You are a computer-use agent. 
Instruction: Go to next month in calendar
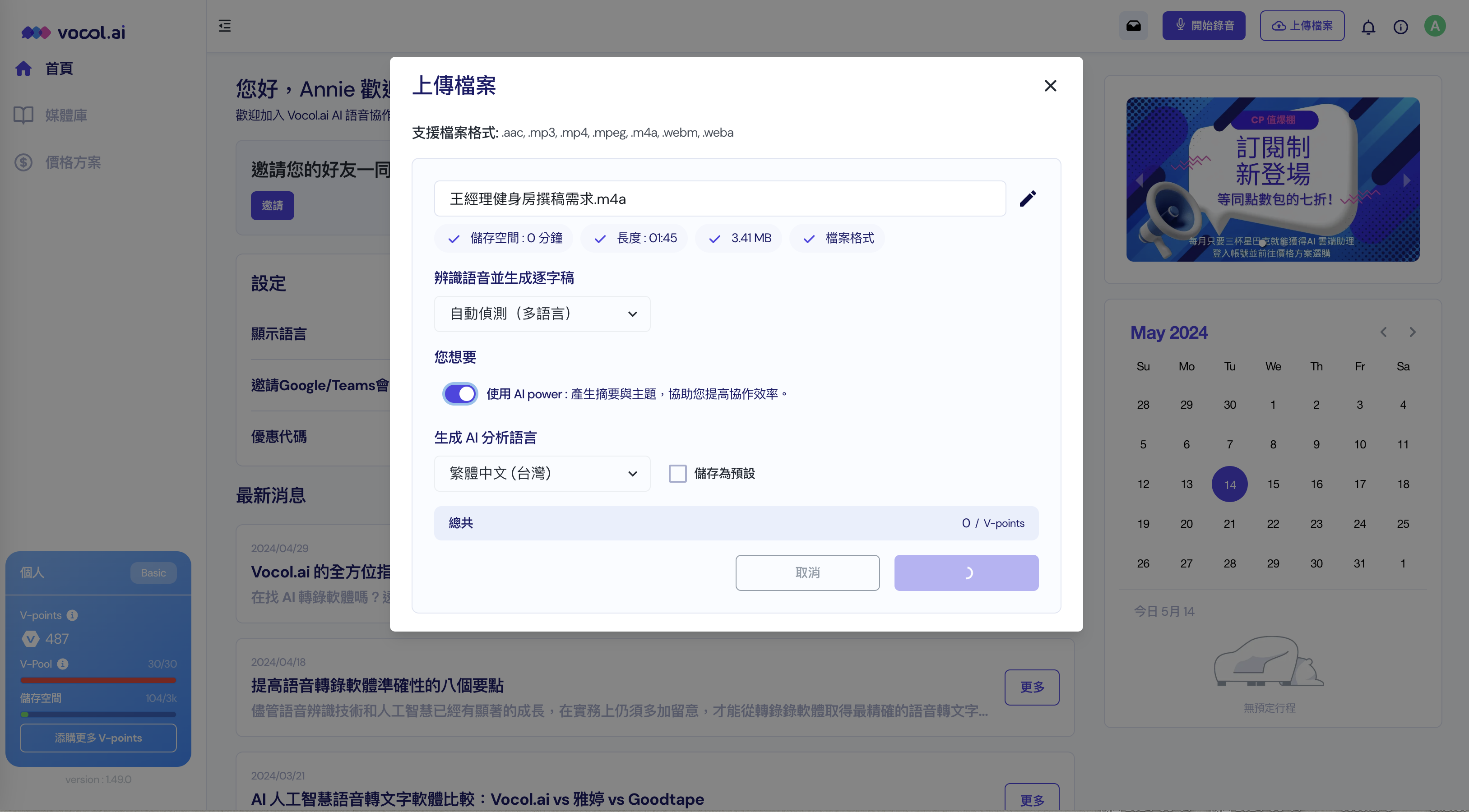coord(1413,332)
